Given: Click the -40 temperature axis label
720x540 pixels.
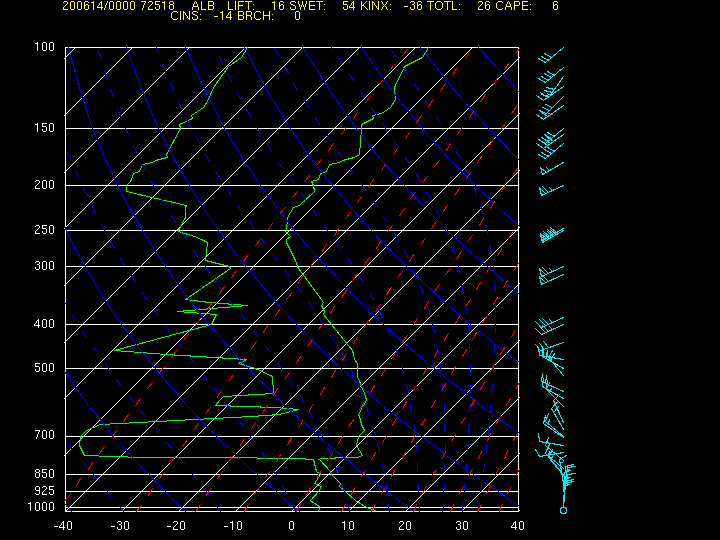Looking at the screenshot, I should 63,526.
